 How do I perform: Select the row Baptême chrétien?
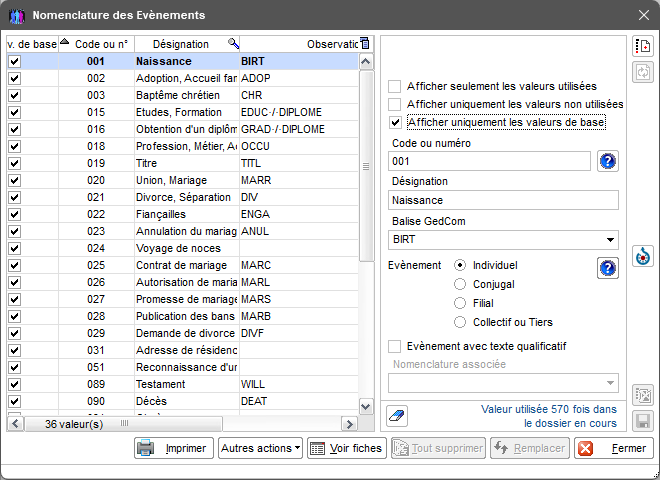[x=183, y=95]
